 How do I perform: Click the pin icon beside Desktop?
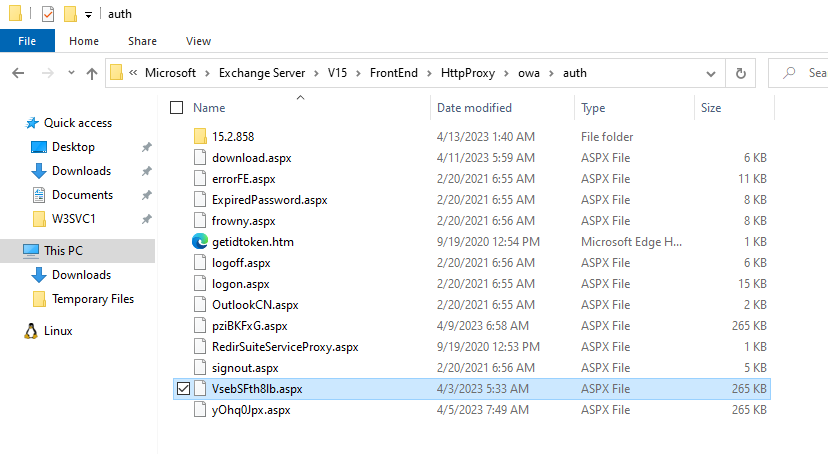pos(146,147)
